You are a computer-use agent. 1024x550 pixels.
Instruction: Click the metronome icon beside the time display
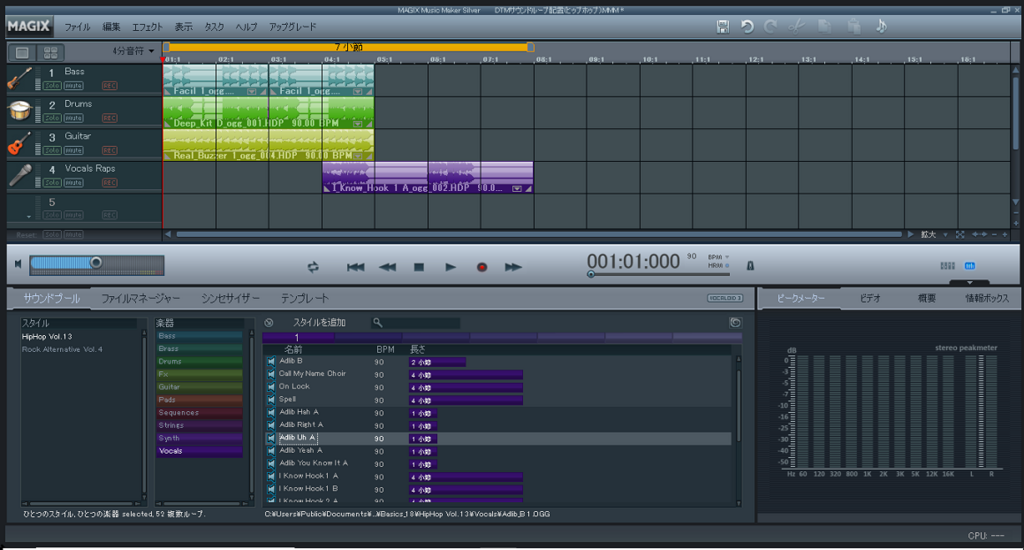tap(750, 266)
